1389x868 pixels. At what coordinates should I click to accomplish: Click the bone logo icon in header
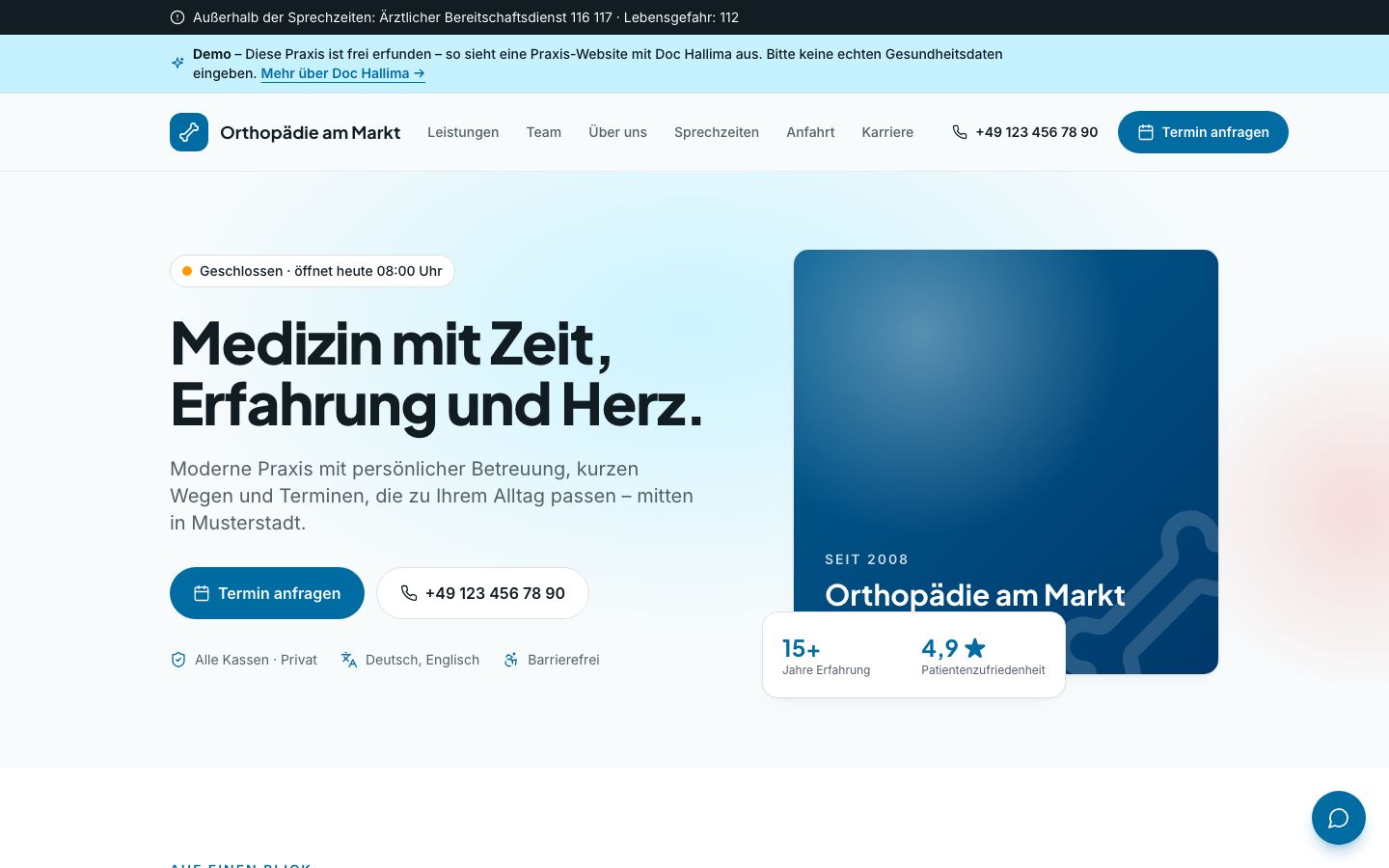point(189,132)
